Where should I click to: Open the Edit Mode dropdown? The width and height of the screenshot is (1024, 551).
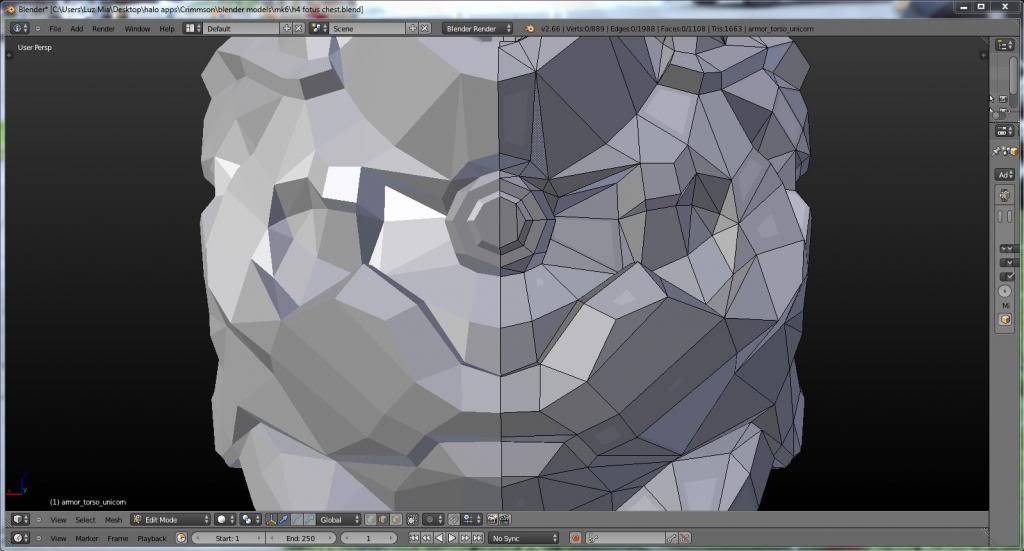[x=170, y=520]
